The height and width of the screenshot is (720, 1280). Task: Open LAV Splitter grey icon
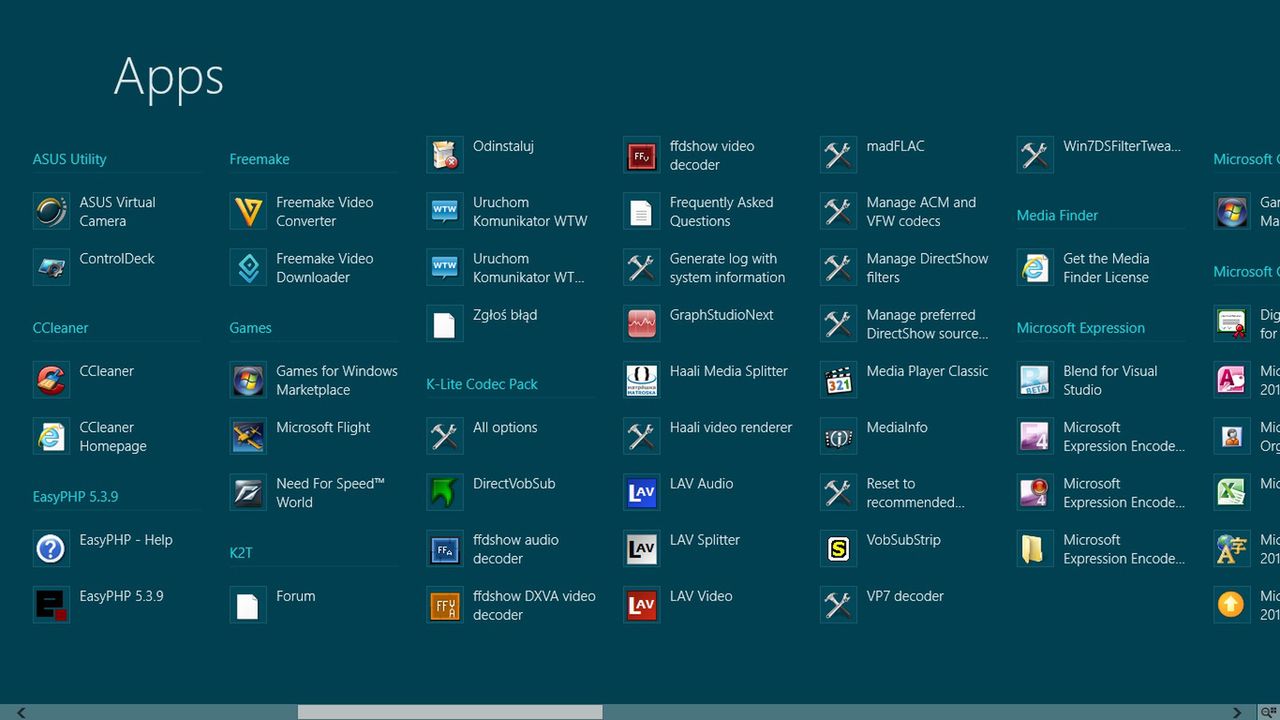pos(642,549)
